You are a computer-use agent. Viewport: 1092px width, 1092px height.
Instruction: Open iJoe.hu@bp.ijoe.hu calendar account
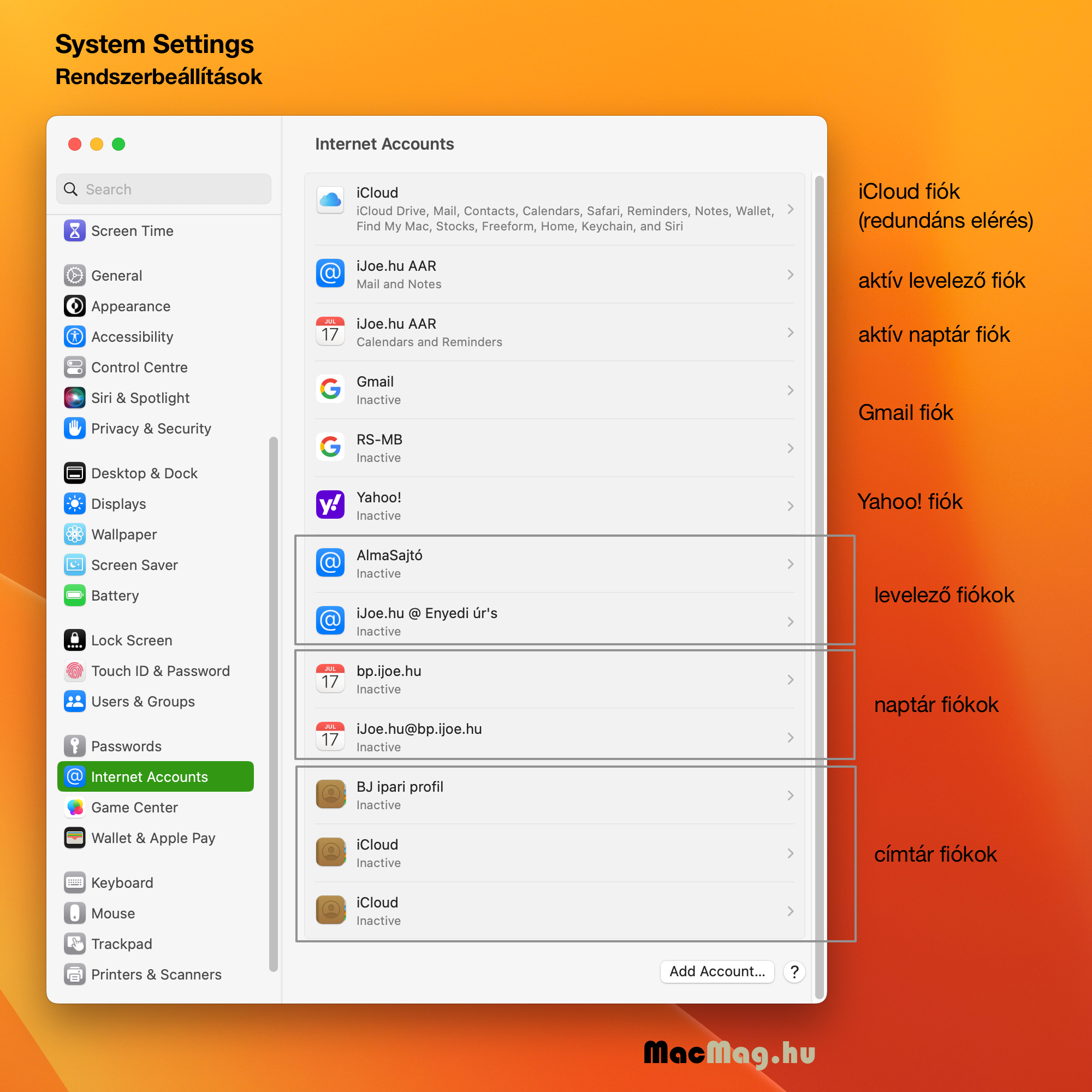(554, 737)
